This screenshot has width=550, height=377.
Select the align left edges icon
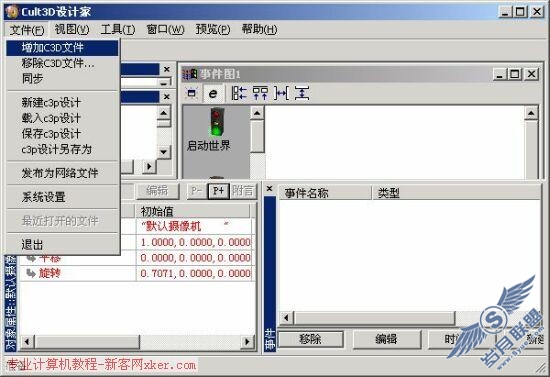(x=239, y=93)
